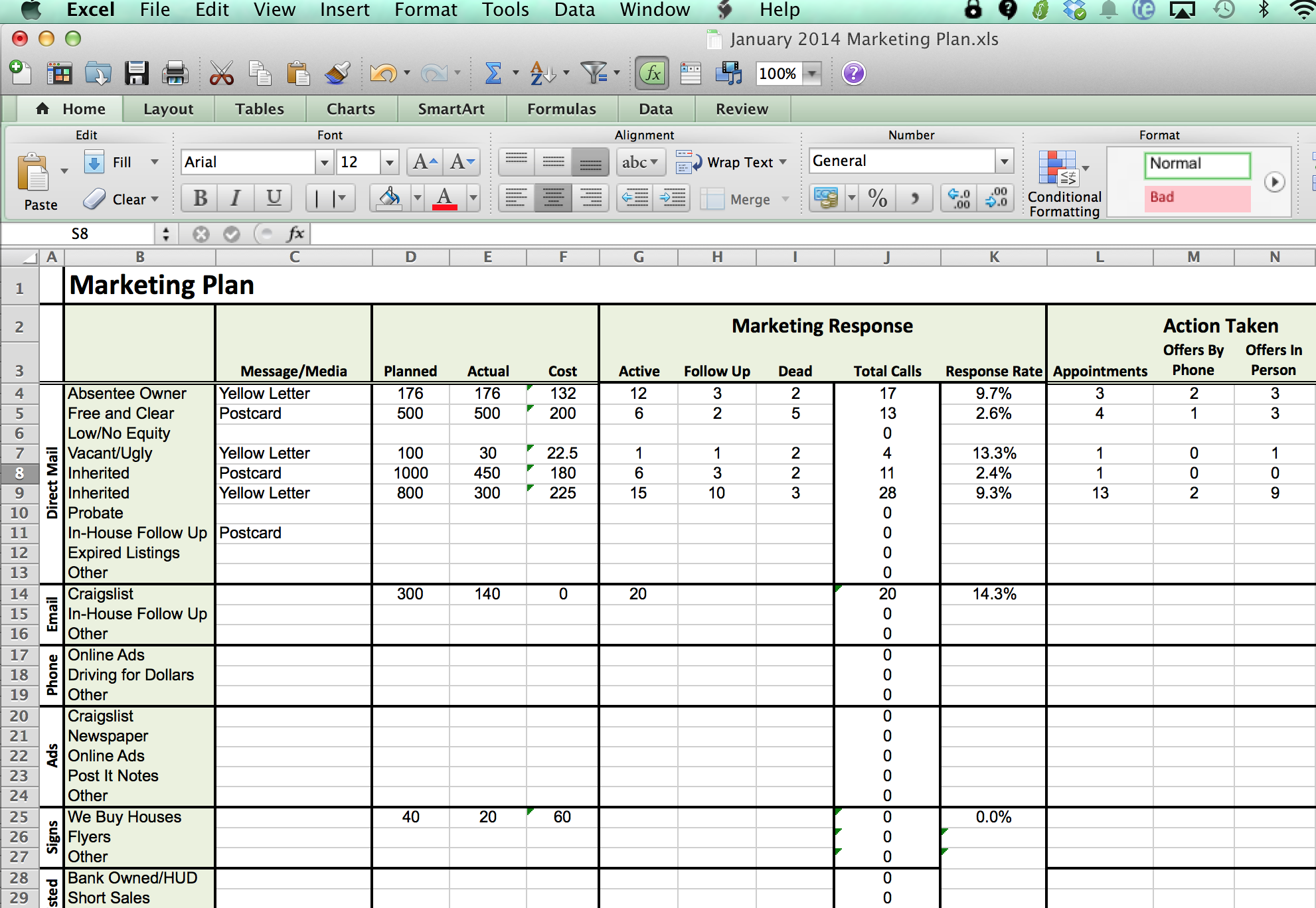
Task: Apply the Bad cell style
Action: pyautogui.click(x=1196, y=197)
